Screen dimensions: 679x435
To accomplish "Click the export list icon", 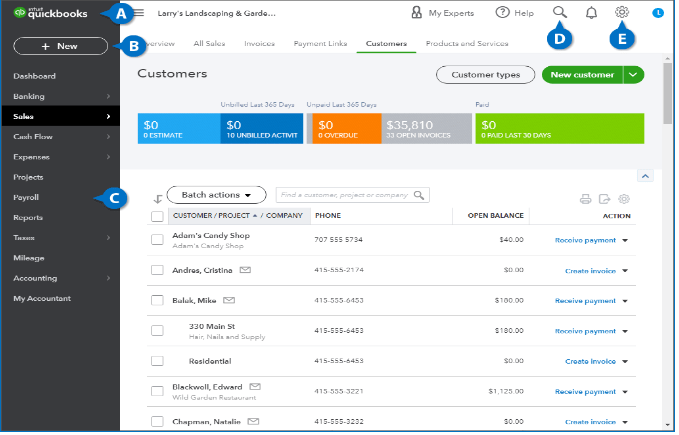I will click(x=607, y=200).
